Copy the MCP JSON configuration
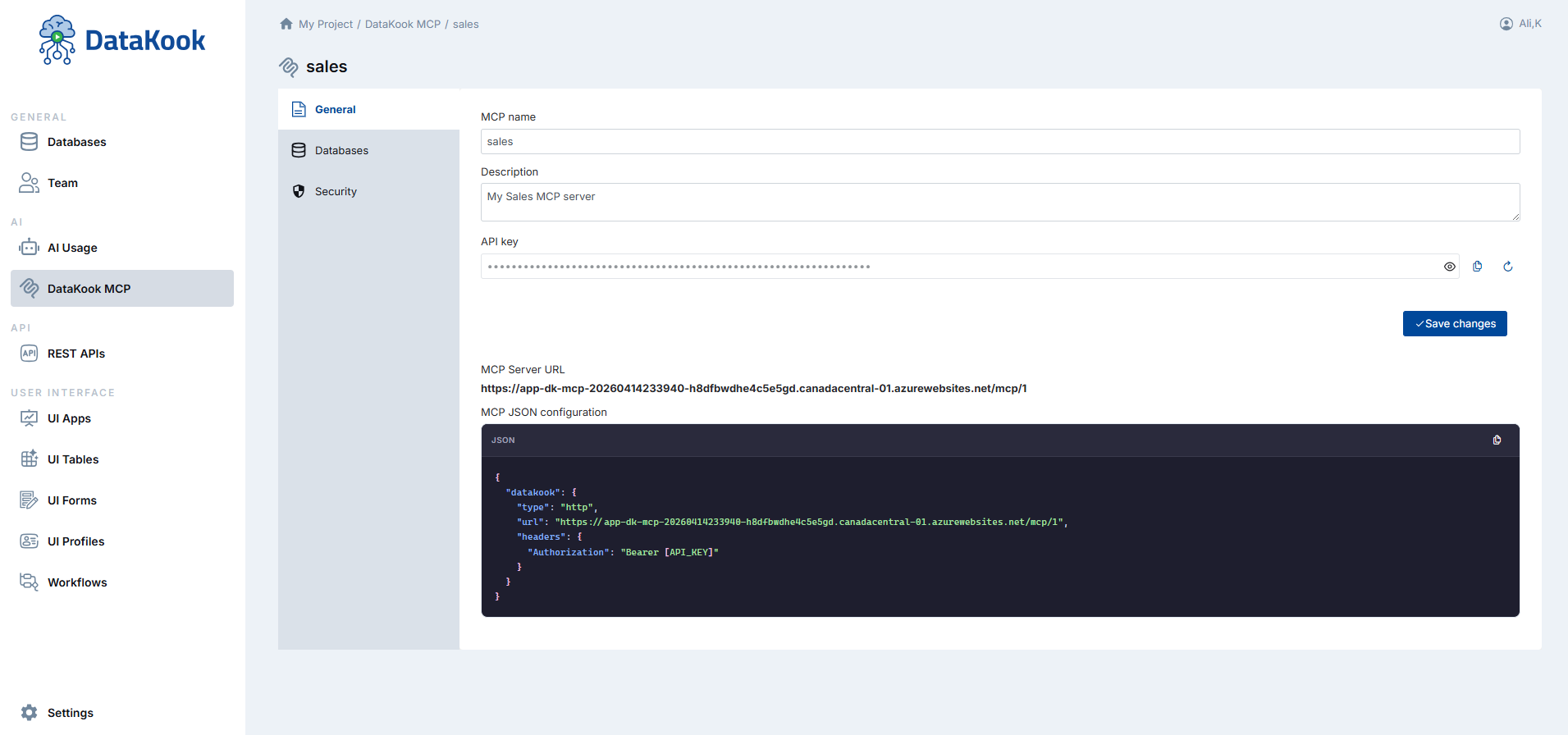 click(x=1497, y=441)
